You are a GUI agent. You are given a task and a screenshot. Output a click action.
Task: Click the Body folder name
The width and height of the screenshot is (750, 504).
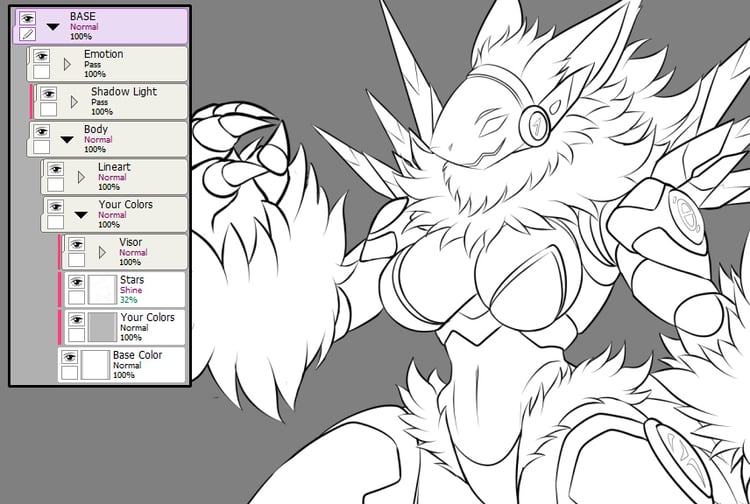(96, 129)
